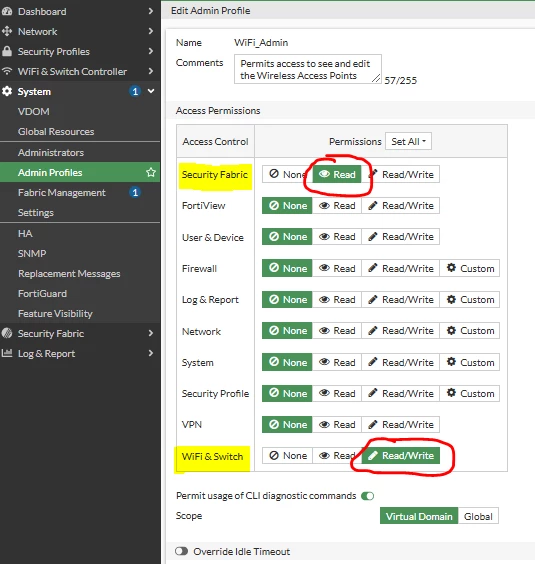Open FortiGuard page
Viewport: 535px width, 564px height.
tap(42, 294)
